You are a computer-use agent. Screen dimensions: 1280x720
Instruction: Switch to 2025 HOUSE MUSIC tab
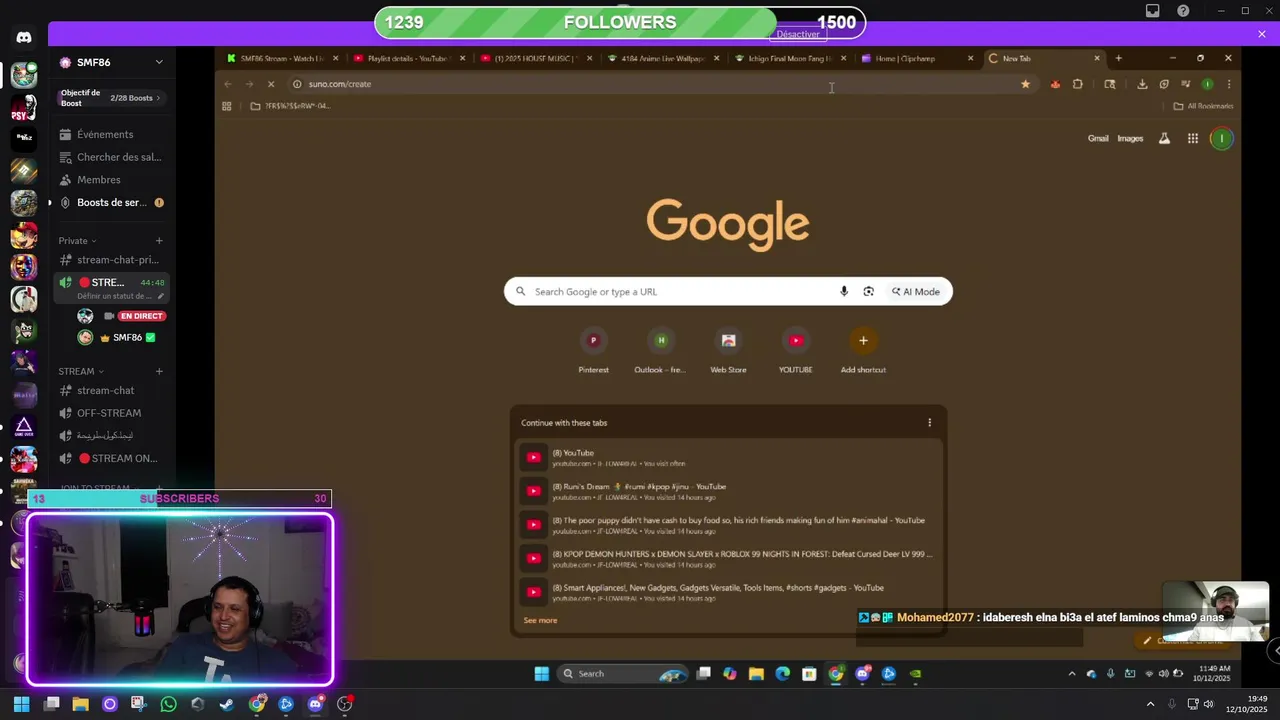[534, 58]
